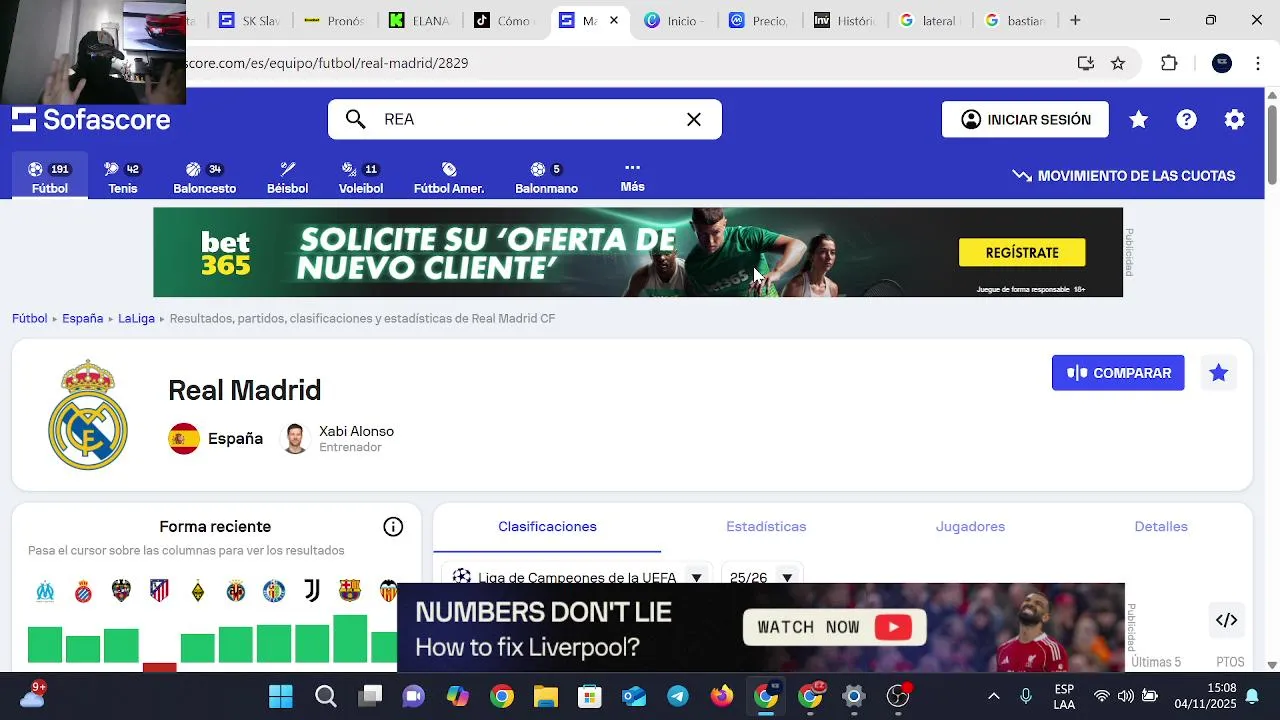This screenshot has height=720, width=1280.
Task: Switch to the Jugadores tab
Action: pos(970,527)
